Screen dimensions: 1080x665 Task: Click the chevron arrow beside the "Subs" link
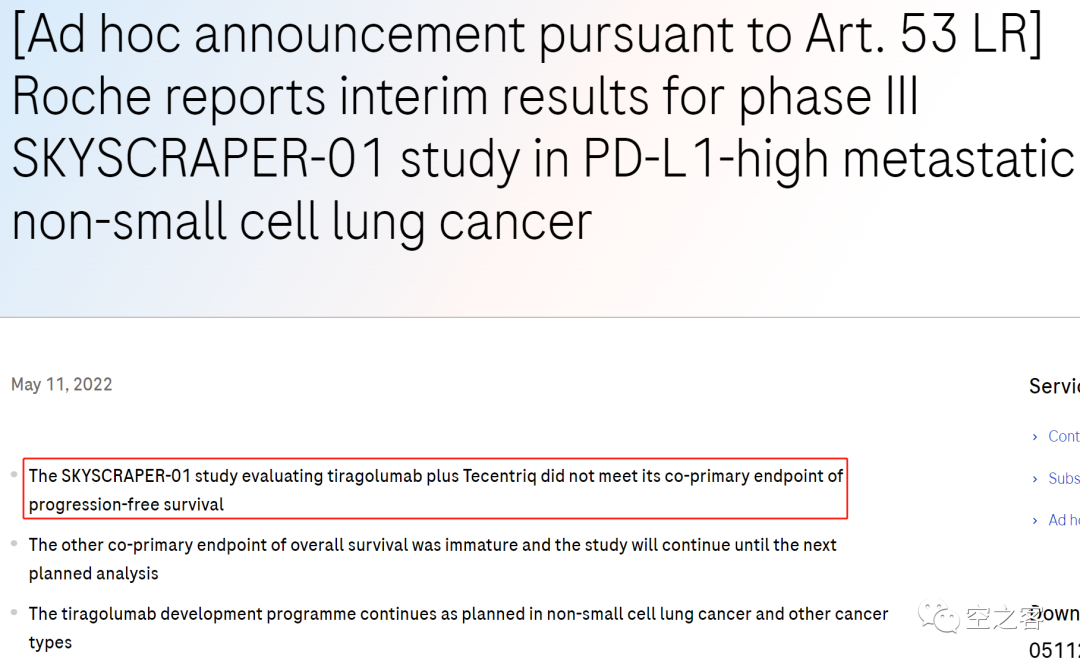tap(1035, 479)
